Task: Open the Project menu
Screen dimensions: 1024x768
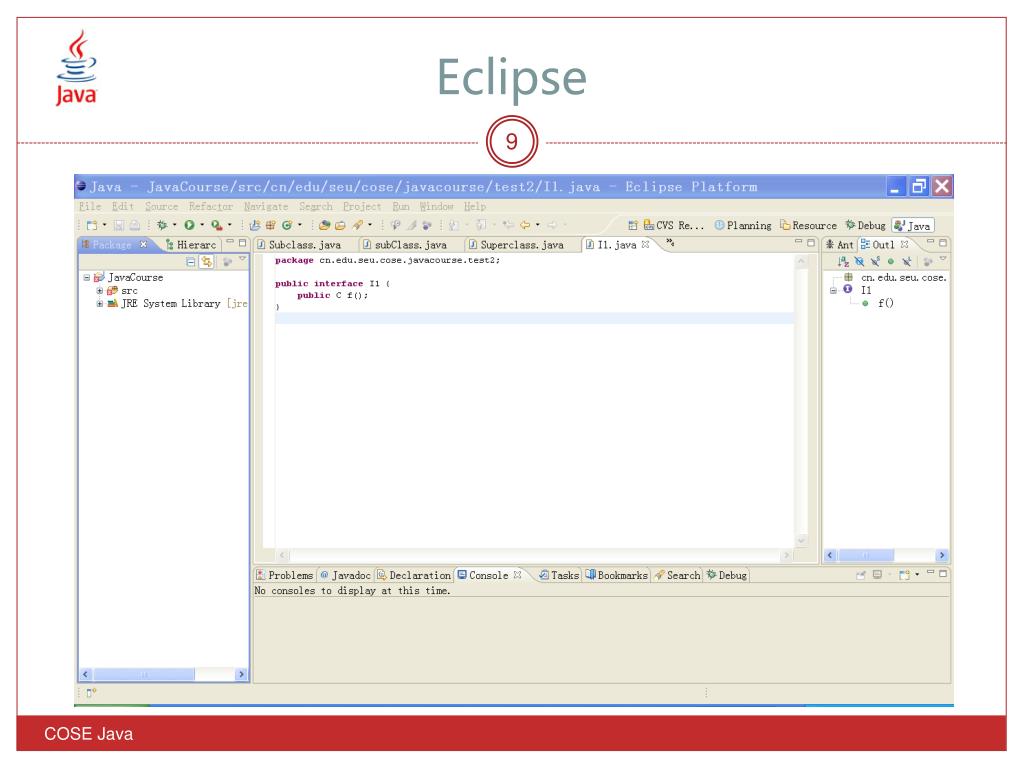Action: [x=362, y=206]
